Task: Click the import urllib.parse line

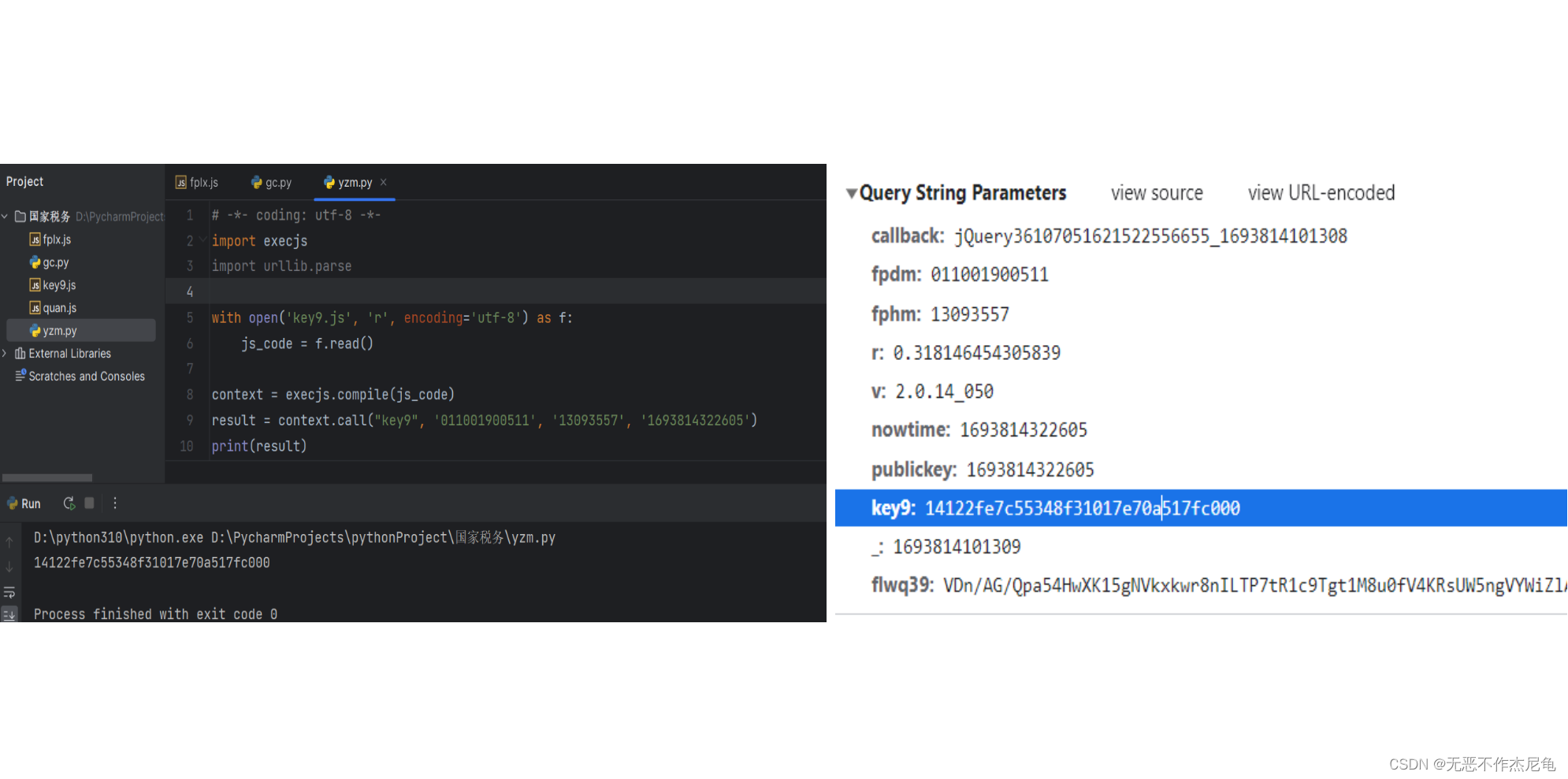Action: point(281,266)
